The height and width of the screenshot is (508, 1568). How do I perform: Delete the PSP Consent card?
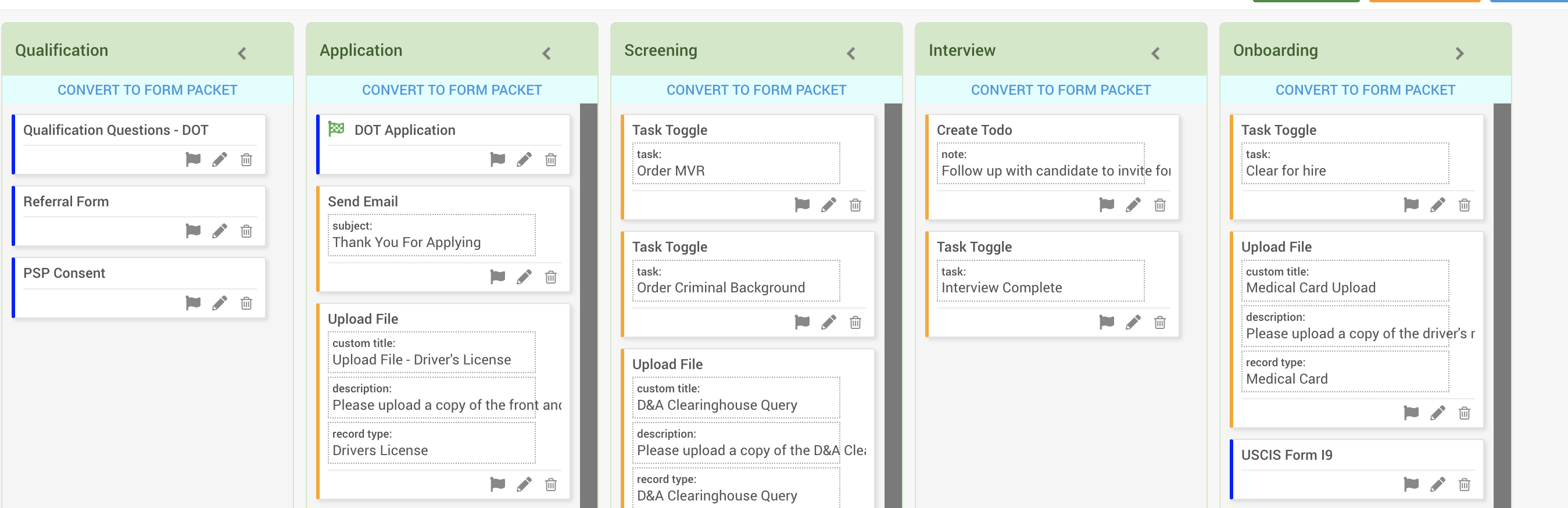coord(246,303)
